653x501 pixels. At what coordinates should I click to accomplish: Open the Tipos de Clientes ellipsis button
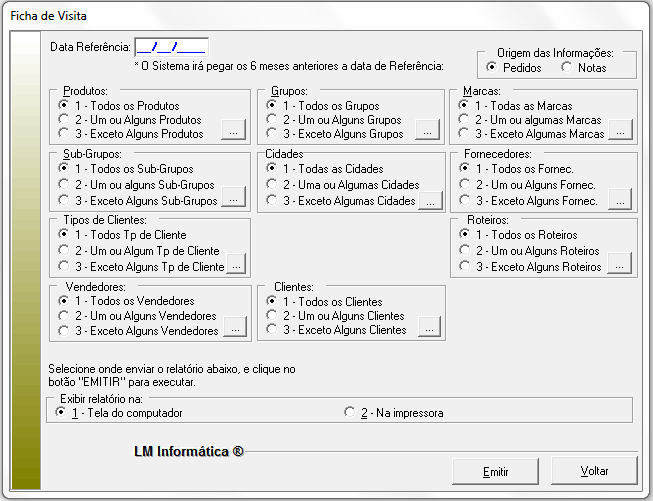coord(236,265)
